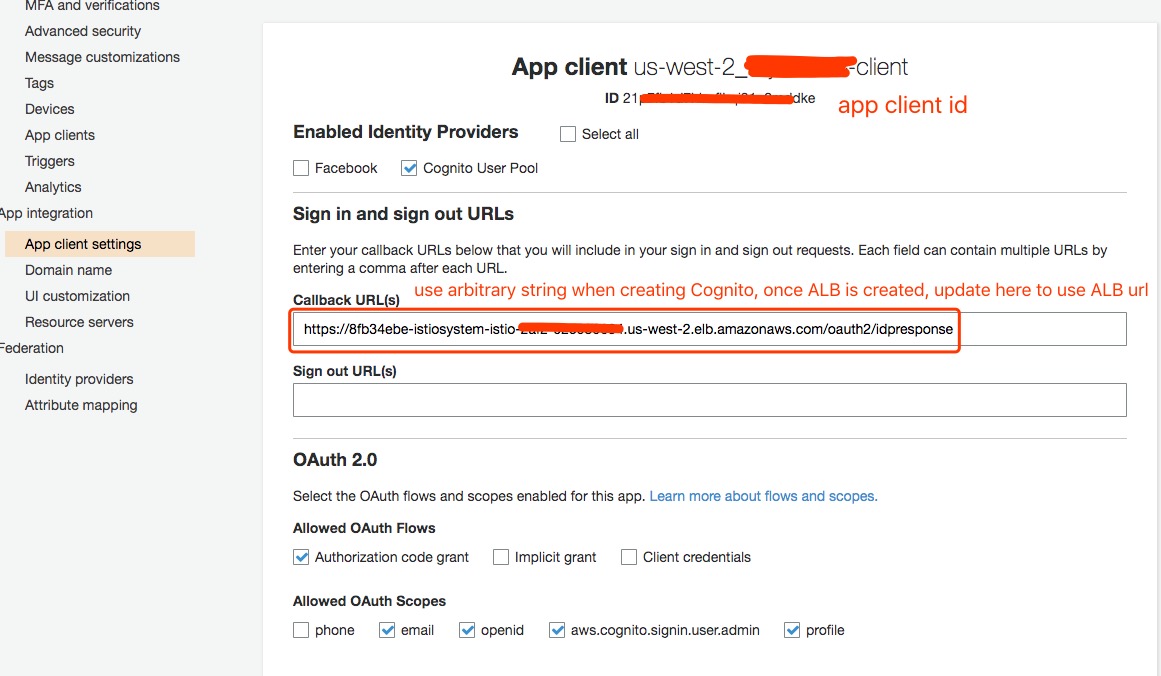1161x676 pixels.
Task: Go to UI customization
Action: point(77,296)
